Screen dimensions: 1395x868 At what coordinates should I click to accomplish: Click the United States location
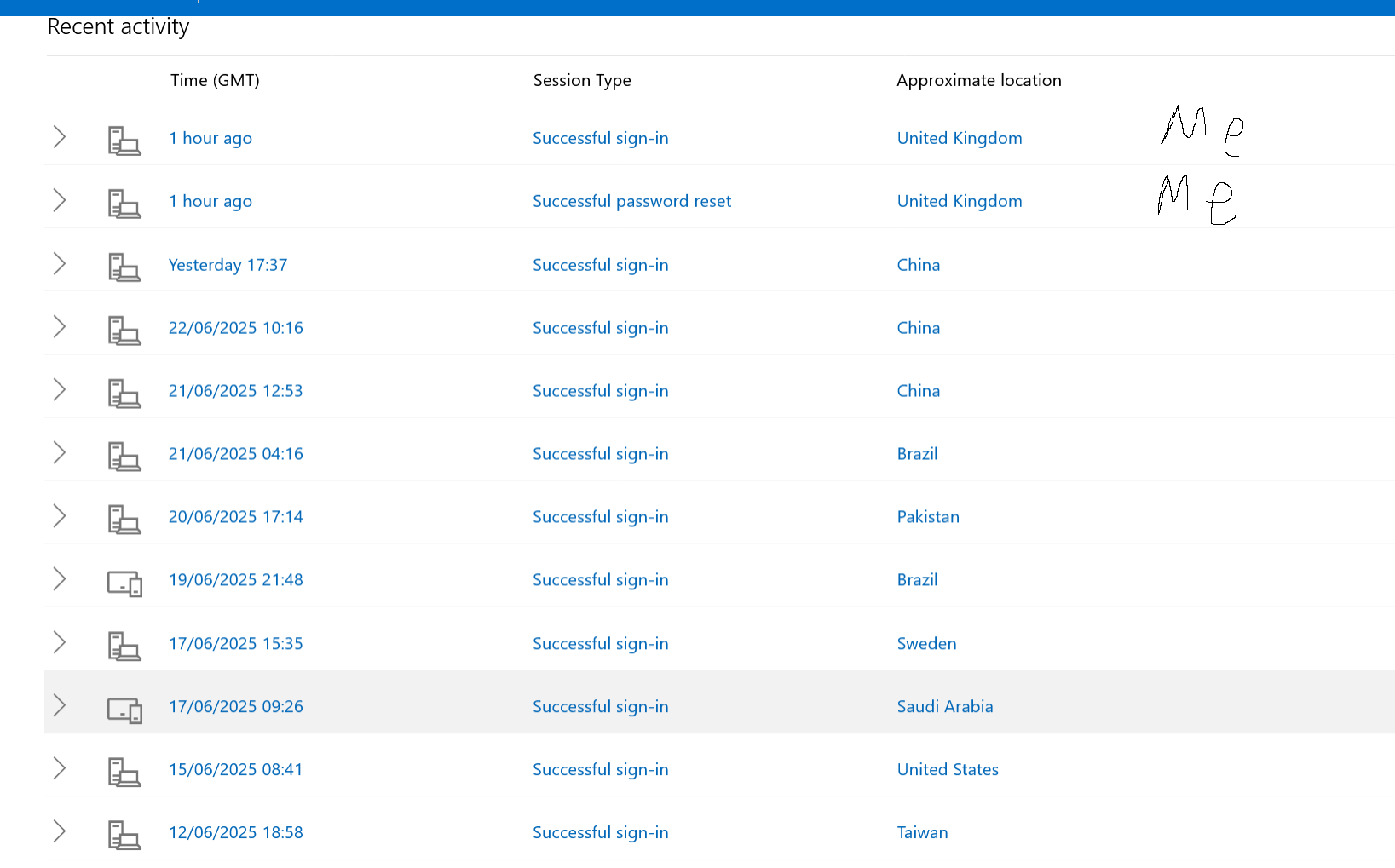coord(948,770)
